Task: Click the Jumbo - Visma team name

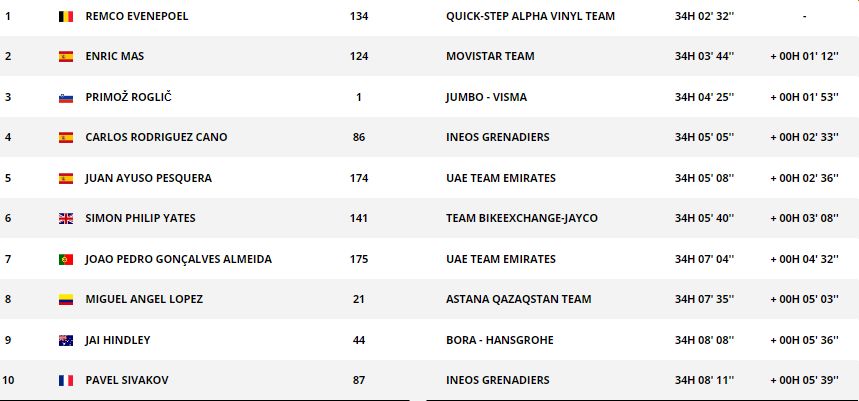Action: 486,97
